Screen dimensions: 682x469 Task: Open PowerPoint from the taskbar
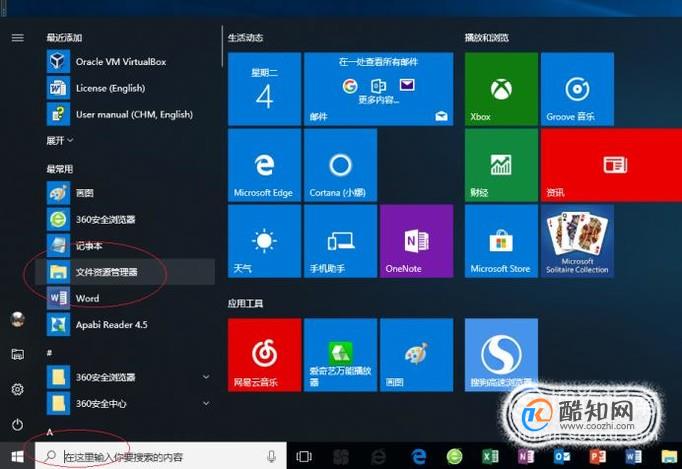point(597,456)
